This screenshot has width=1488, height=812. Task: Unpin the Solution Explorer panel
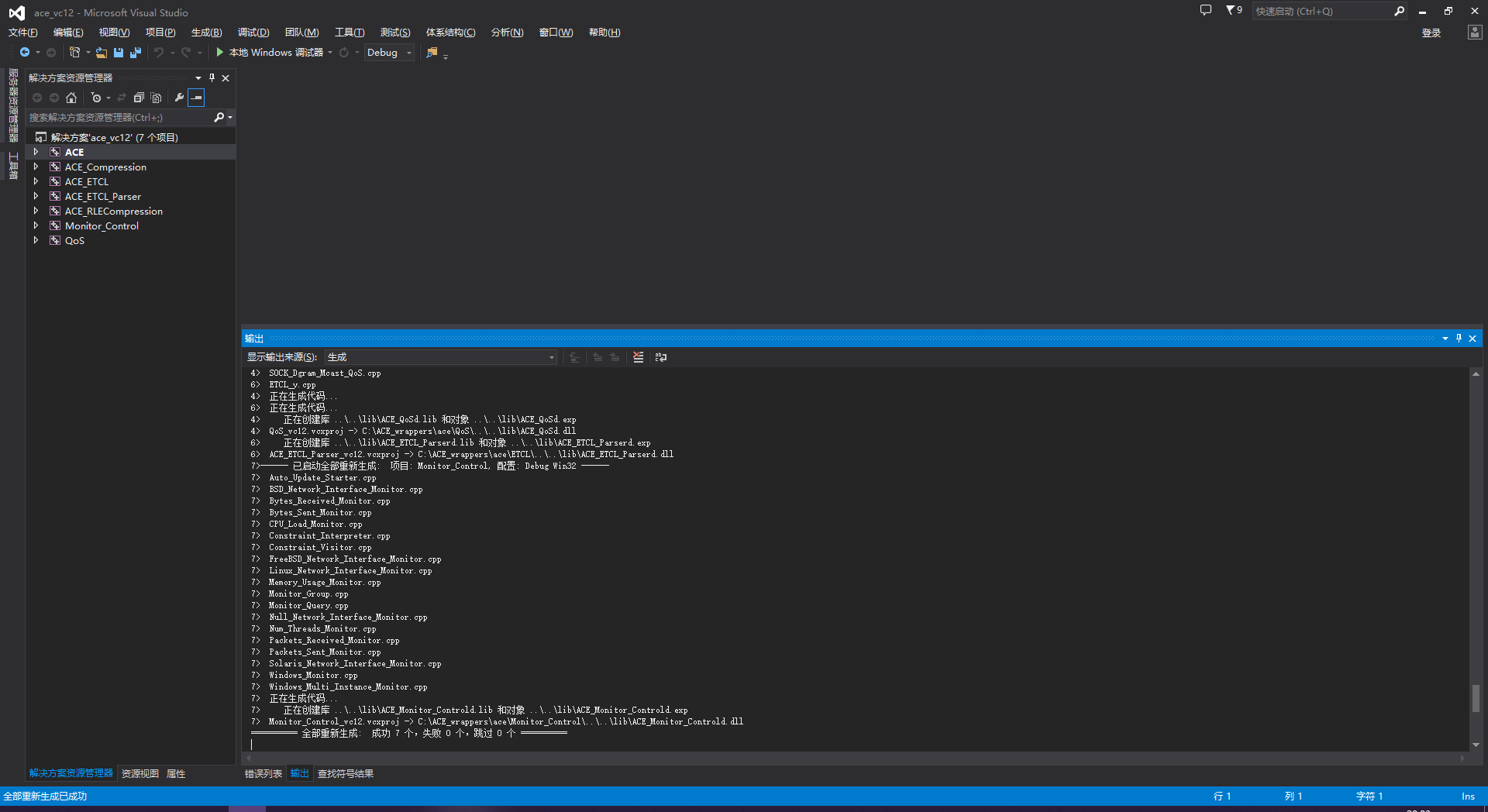[212, 77]
